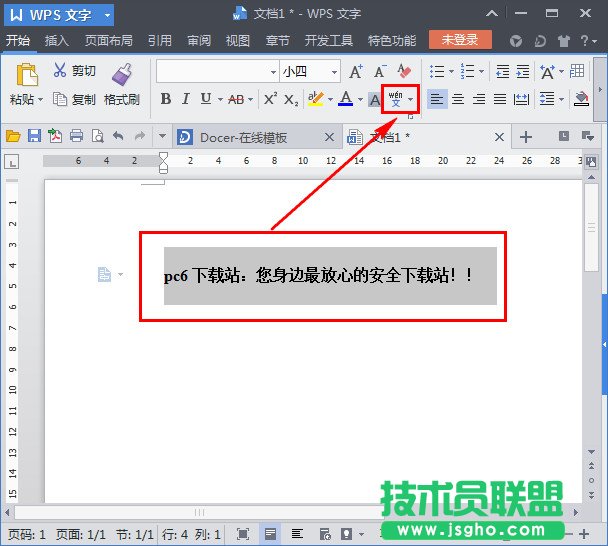The width and height of the screenshot is (608, 546).
Task: Toggle strikethrough AB formatting
Action: [236, 100]
